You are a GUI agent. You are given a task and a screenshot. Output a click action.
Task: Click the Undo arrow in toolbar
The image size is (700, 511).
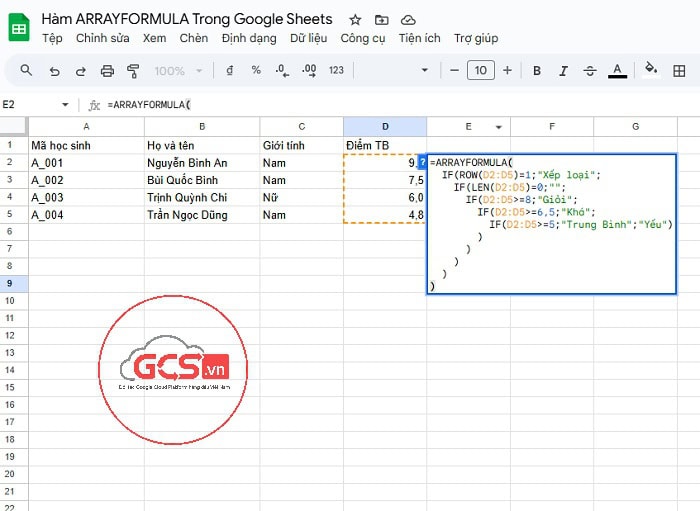click(x=54, y=71)
